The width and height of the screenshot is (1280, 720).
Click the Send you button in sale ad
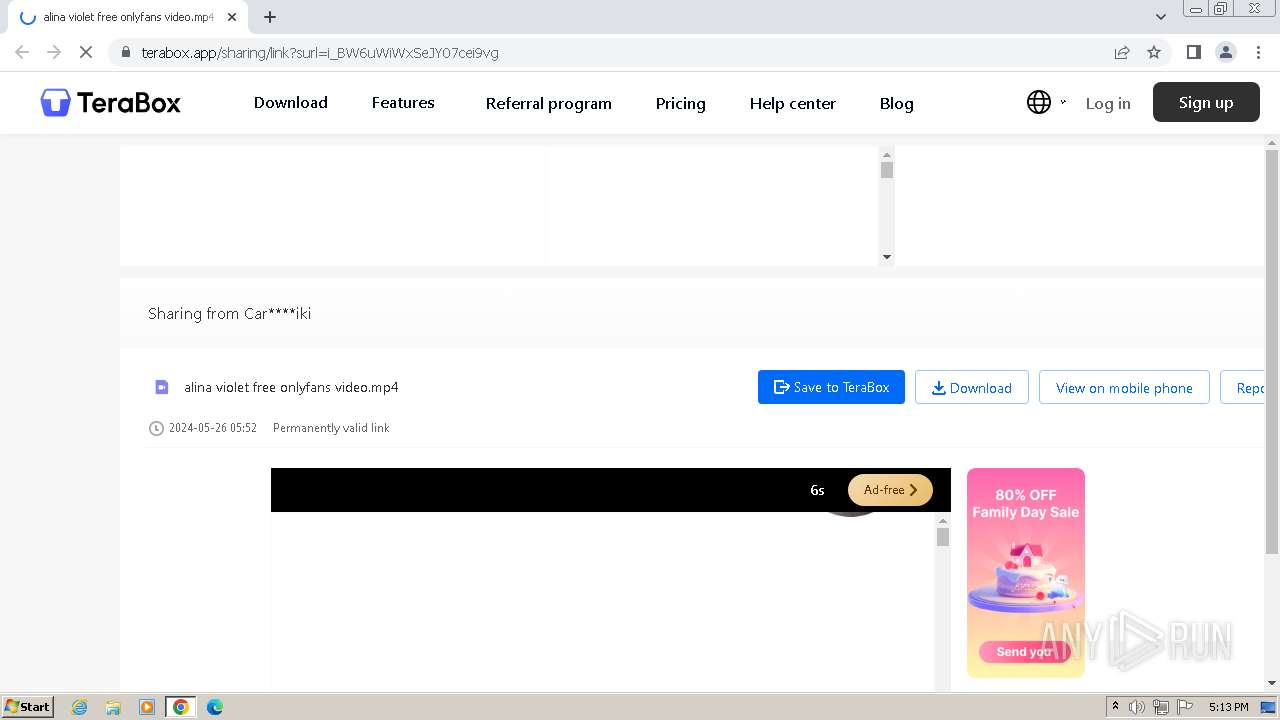(x=1024, y=652)
